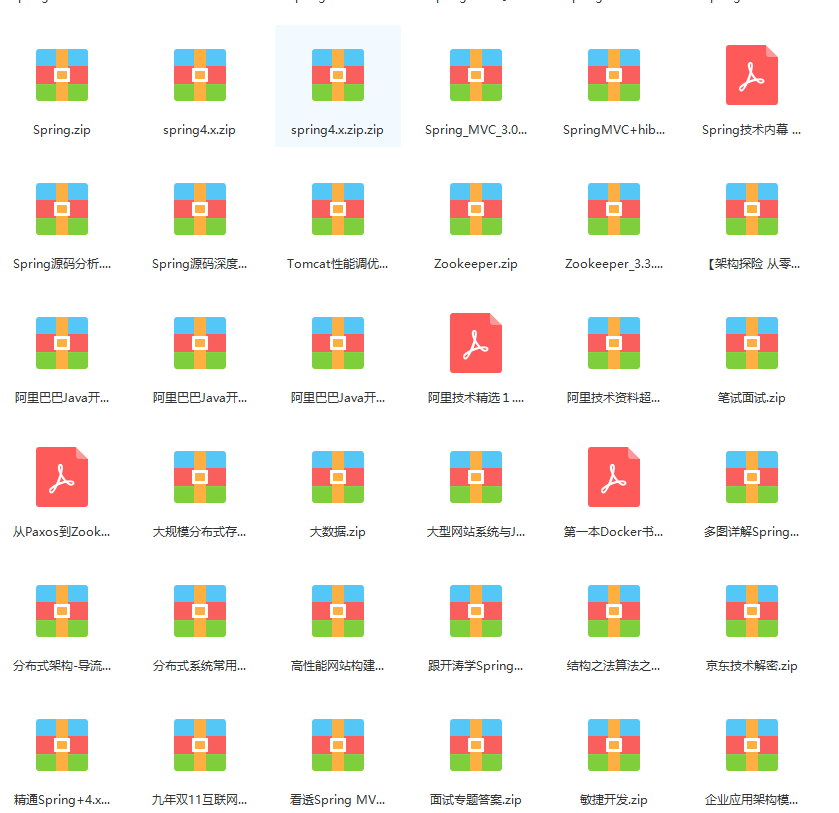This screenshot has width=839, height=813.
Task: Select the file name 面试专题答案.zip
Action: pos(476,800)
